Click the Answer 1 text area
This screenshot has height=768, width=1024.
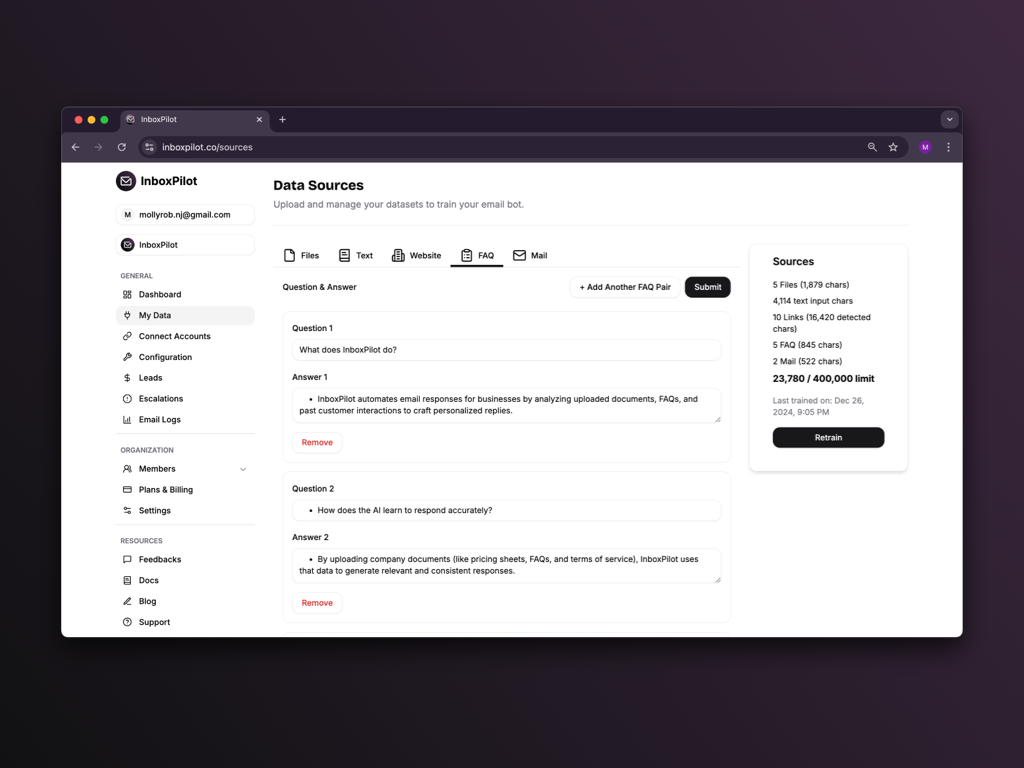click(x=507, y=406)
